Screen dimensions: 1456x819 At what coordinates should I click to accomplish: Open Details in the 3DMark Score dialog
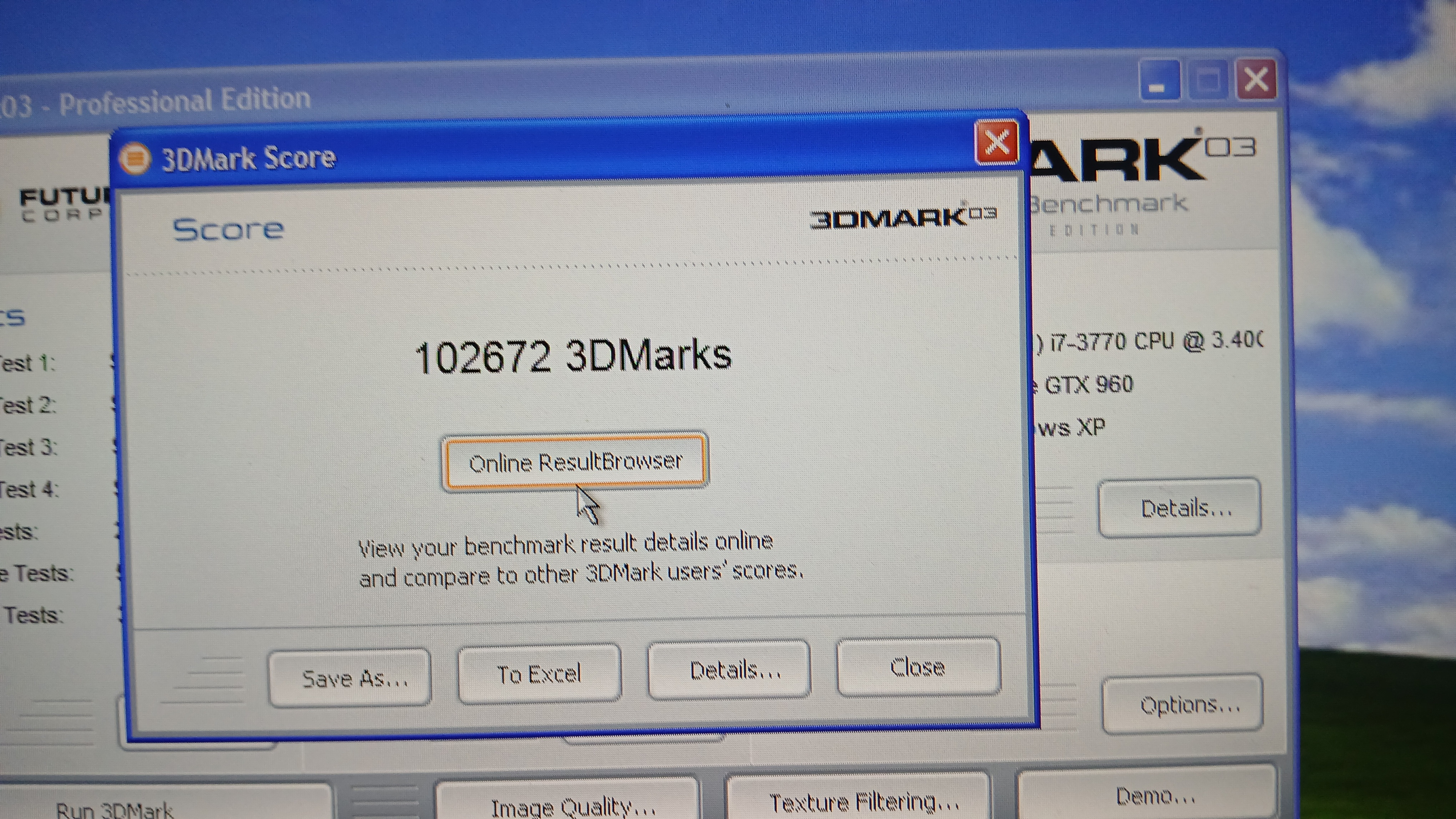click(x=729, y=670)
